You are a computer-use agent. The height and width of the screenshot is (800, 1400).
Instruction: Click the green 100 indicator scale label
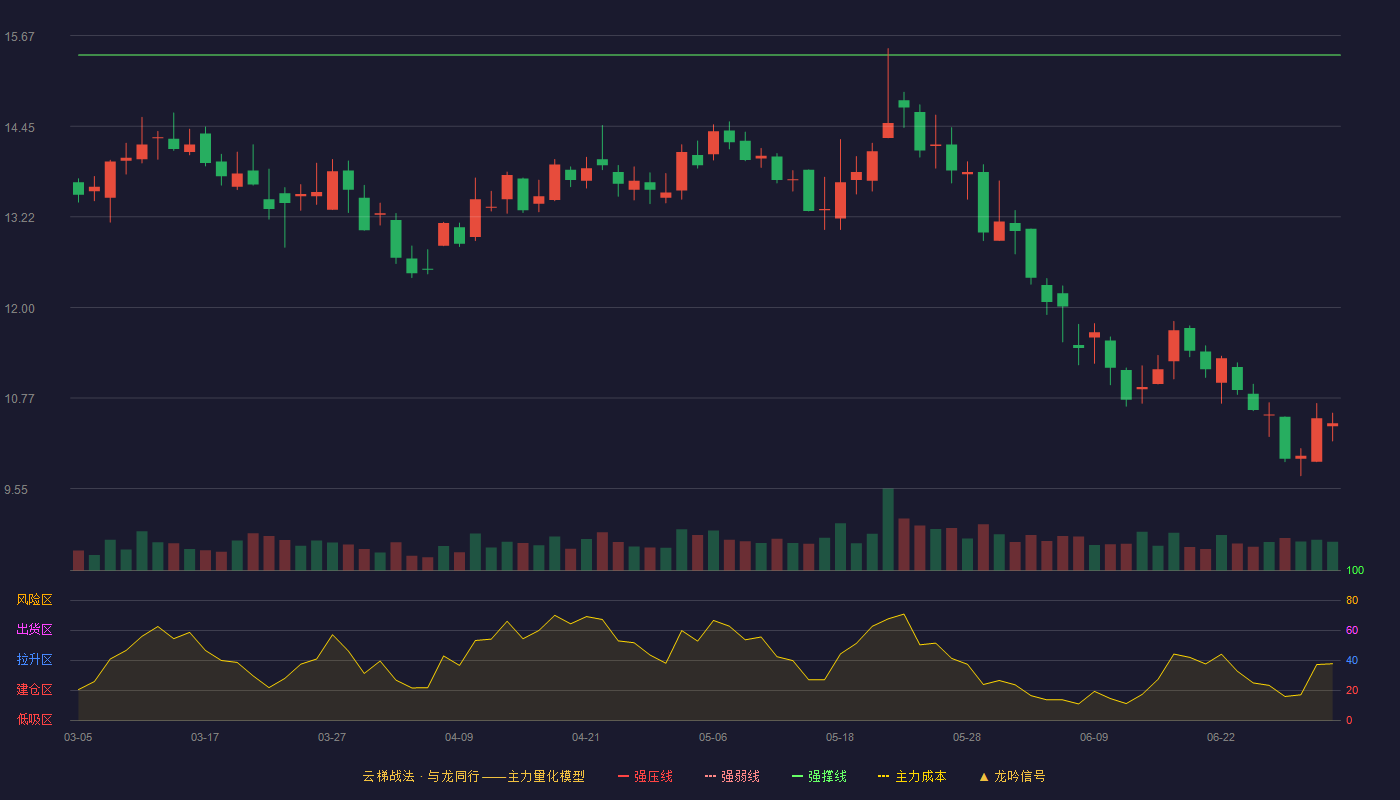click(x=1355, y=571)
